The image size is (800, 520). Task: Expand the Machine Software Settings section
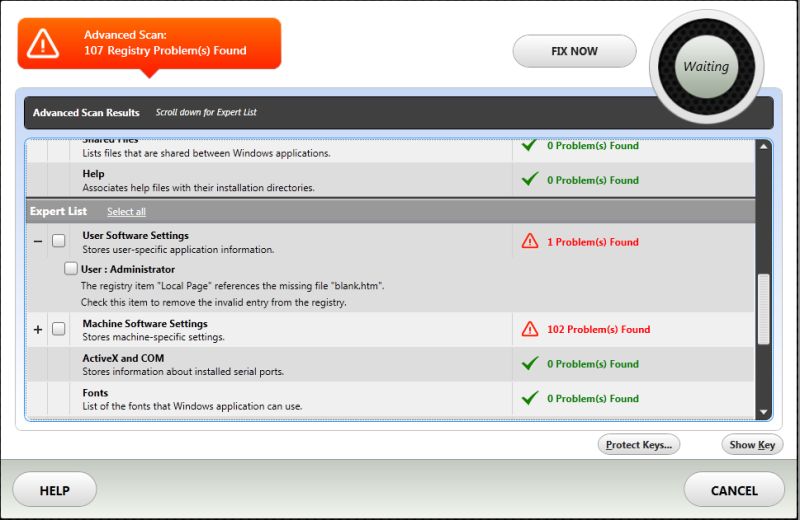tap(38, 330)
